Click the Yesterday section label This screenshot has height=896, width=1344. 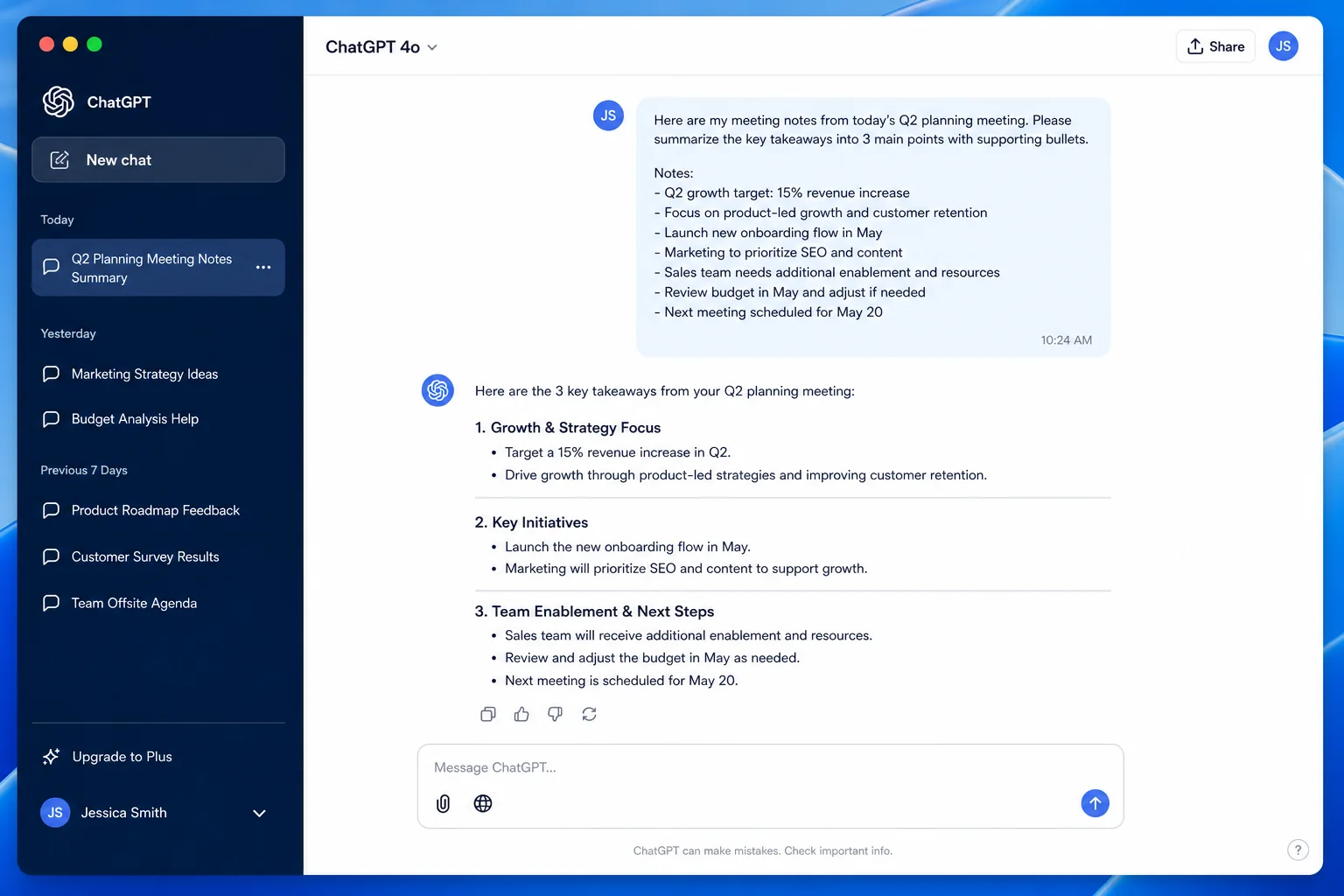[68, 333]
